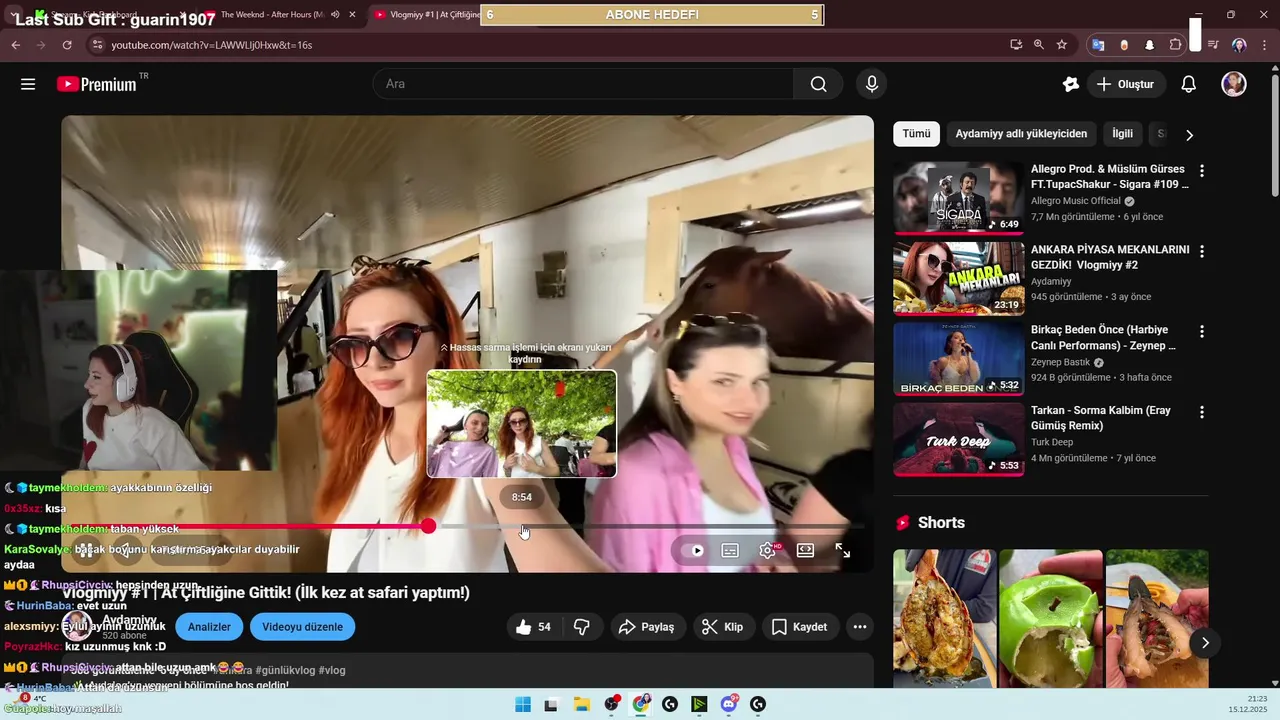Image resolution: width=1280 pixels, height=720 pixels.
Task: Open File Explorer from the taskbar
Action: pos(581,705)
